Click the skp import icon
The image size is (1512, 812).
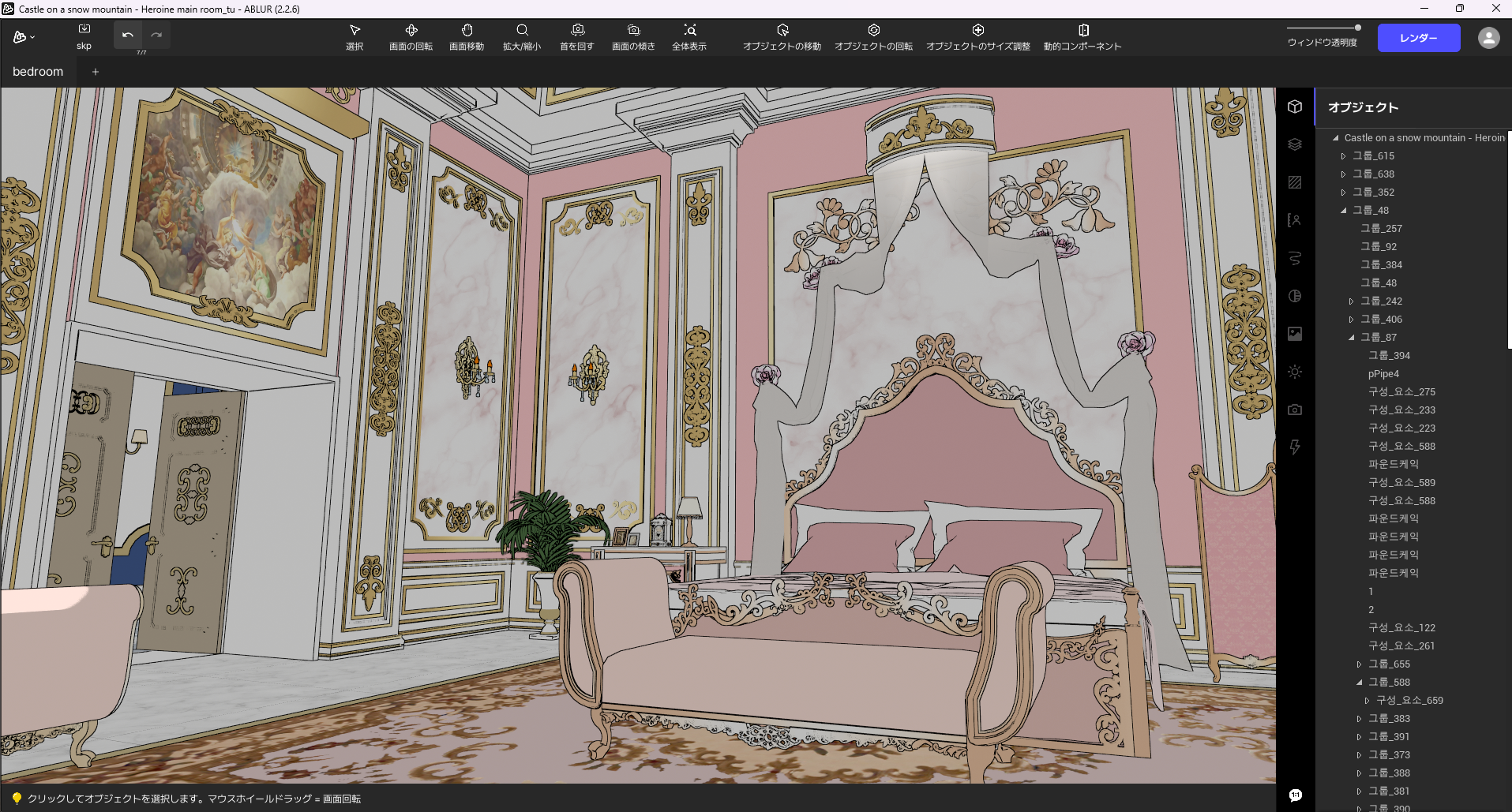coord(84,36)
